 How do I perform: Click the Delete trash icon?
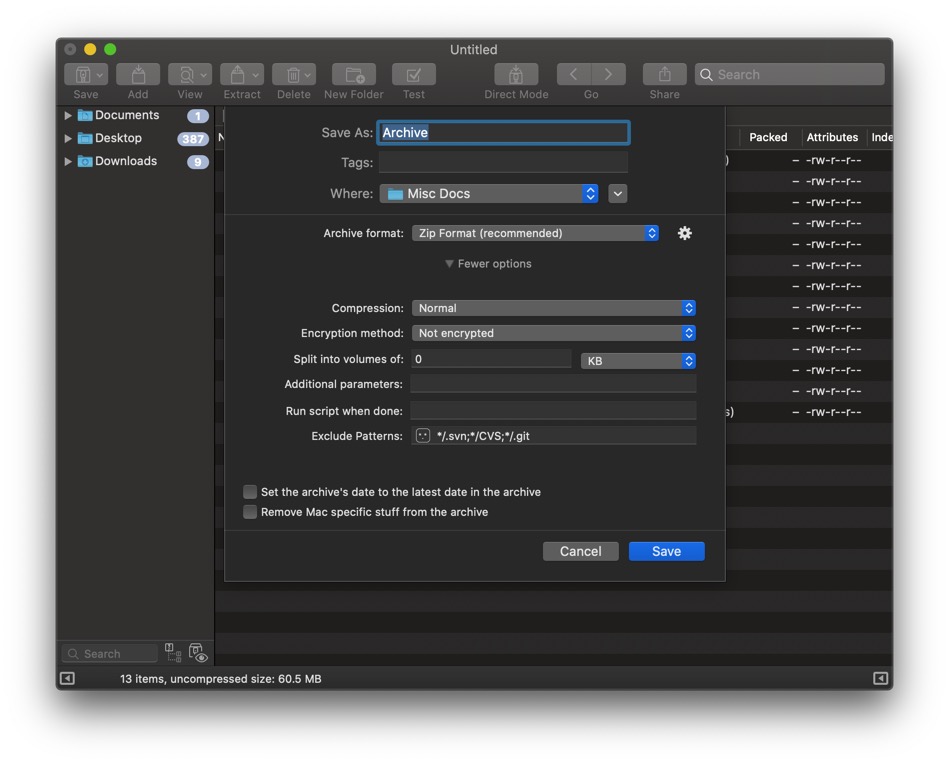tap(293, 74)
